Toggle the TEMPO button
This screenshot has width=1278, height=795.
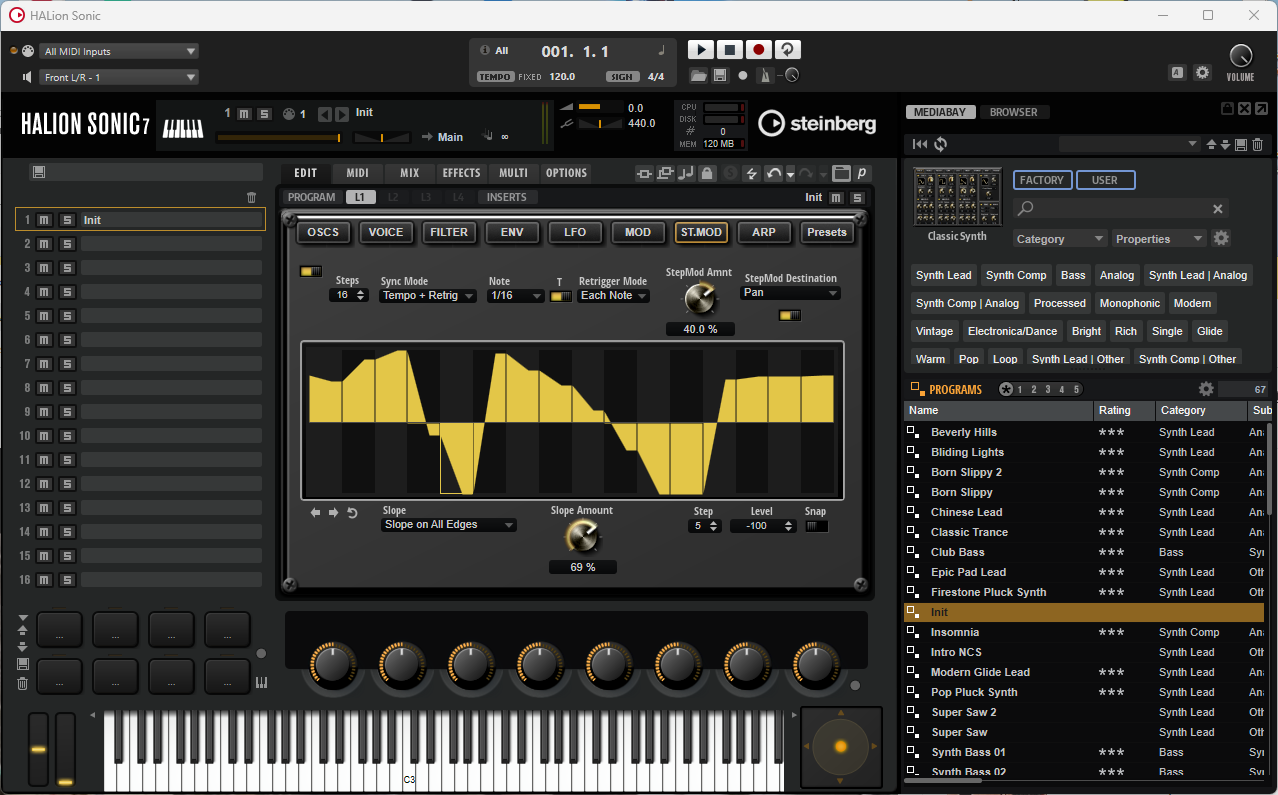pyautogui.click(x=496, y=77)
